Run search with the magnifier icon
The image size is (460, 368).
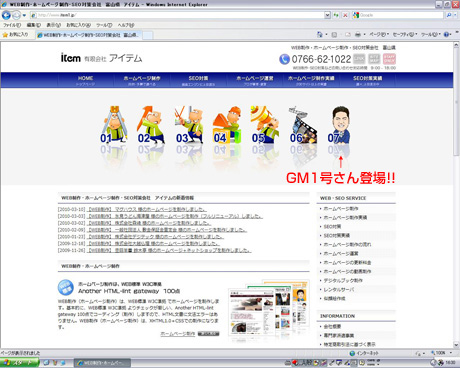[449, 15]
